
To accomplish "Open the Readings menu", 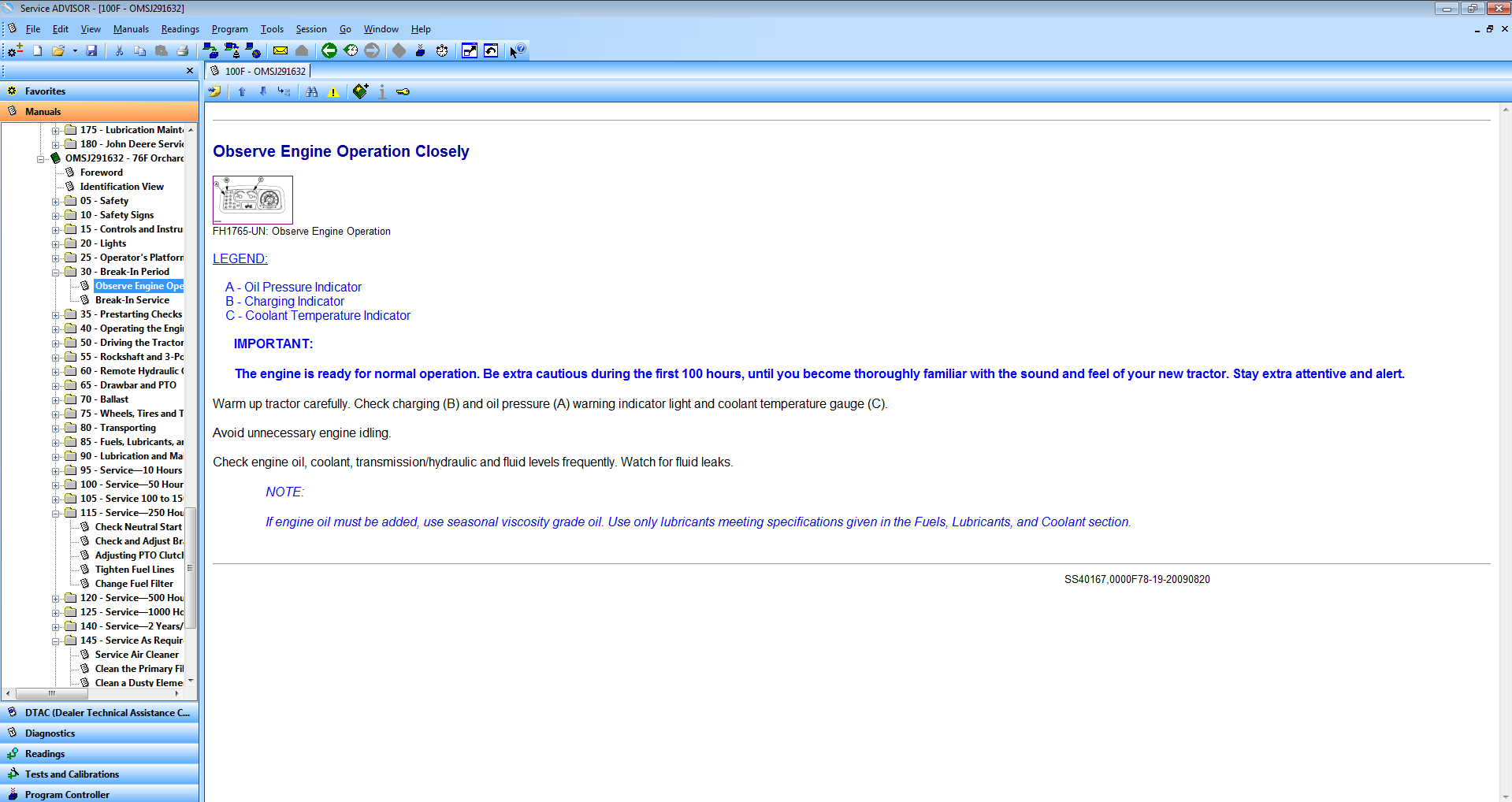I will pyautogui.click(x=180, y=29).
